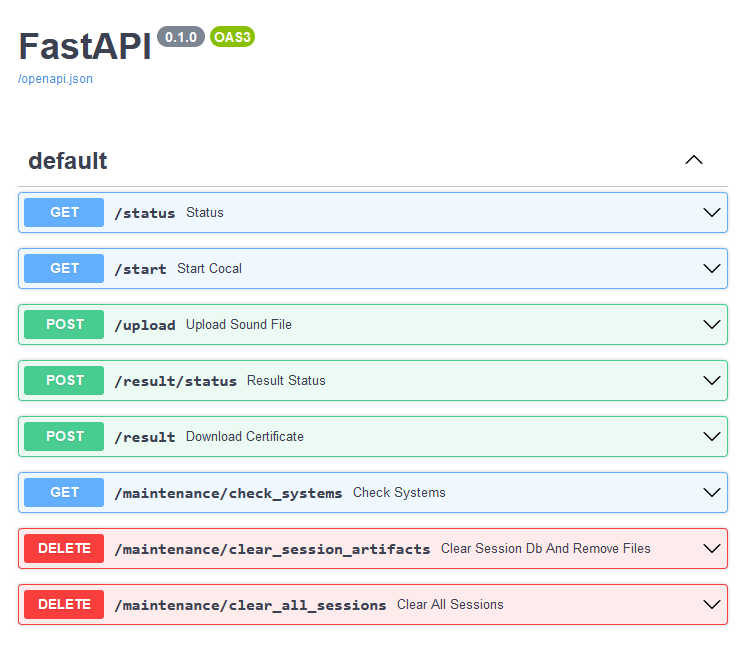The width and height of the screenshot is (750, 651).
Task: Click the 0.1.0 version badge
Action: 181,37
